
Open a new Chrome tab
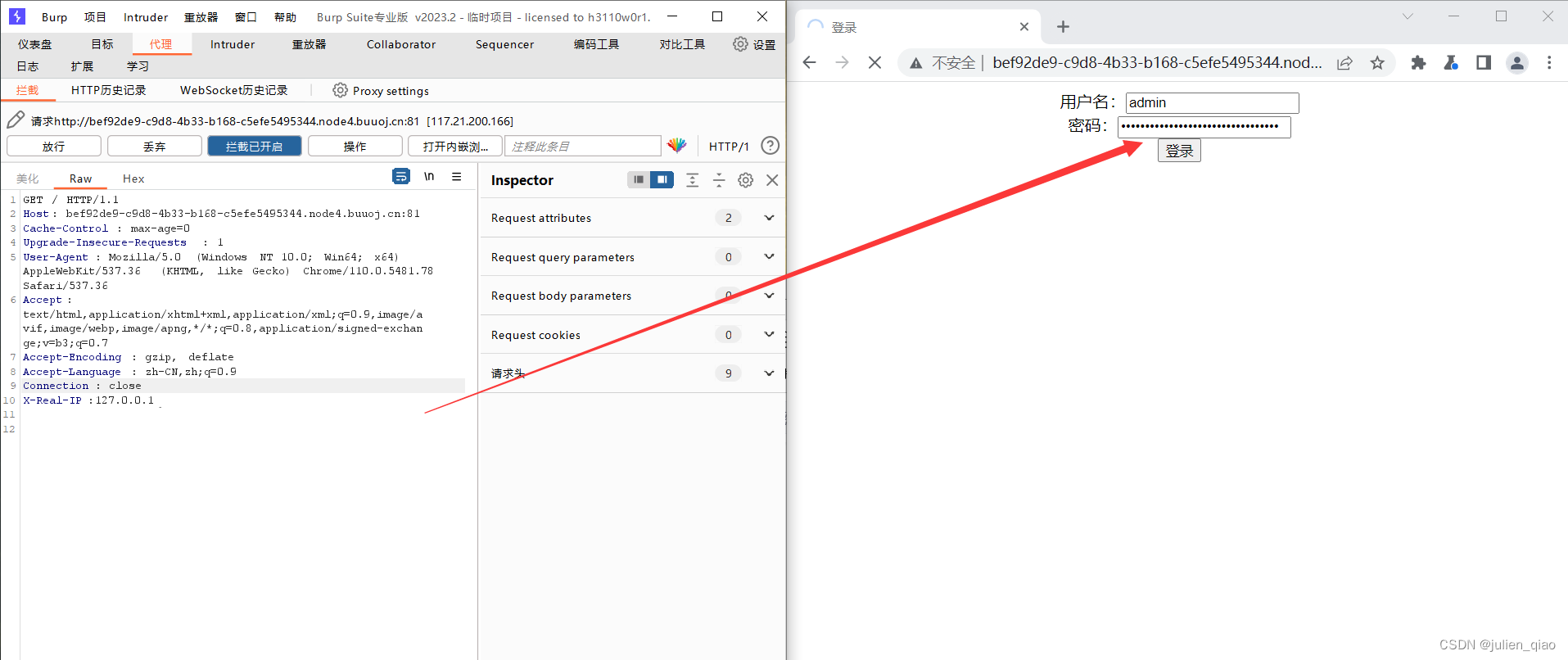click(1063, 27)
